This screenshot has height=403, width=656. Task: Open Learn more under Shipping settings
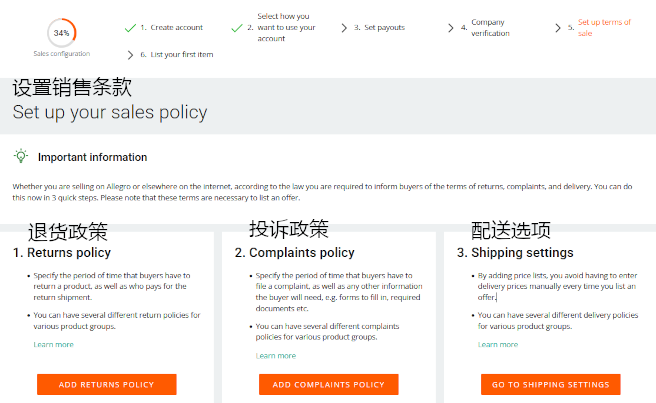tap(498, 345)
